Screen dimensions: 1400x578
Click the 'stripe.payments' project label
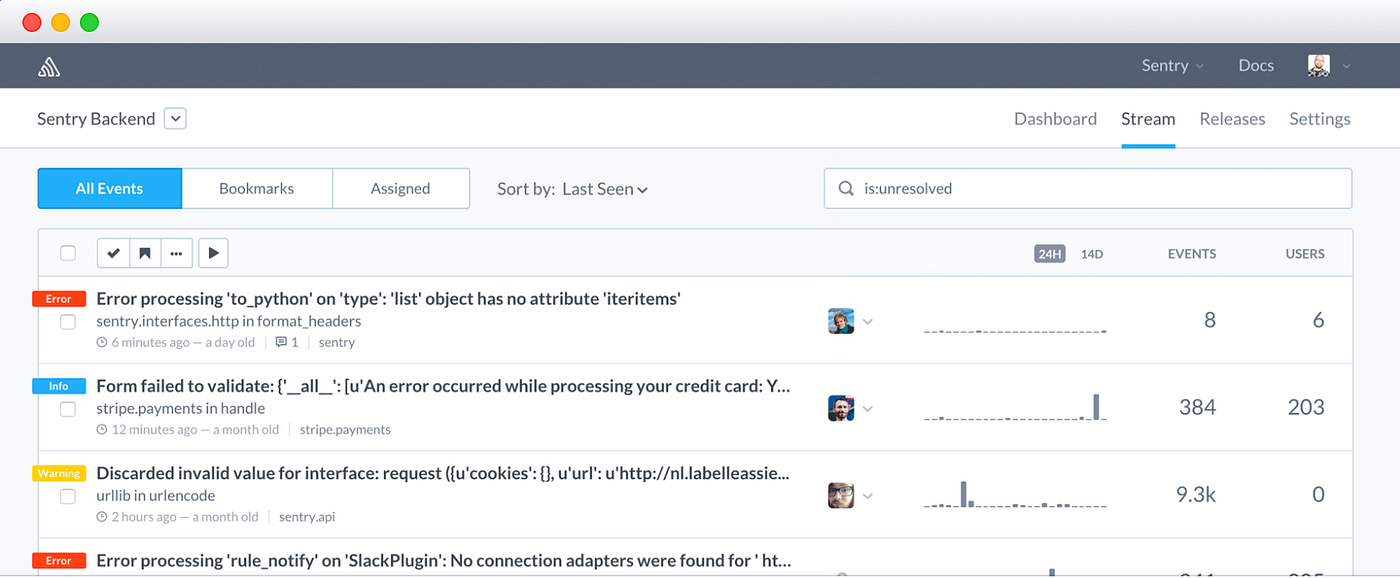pos(345,429)
